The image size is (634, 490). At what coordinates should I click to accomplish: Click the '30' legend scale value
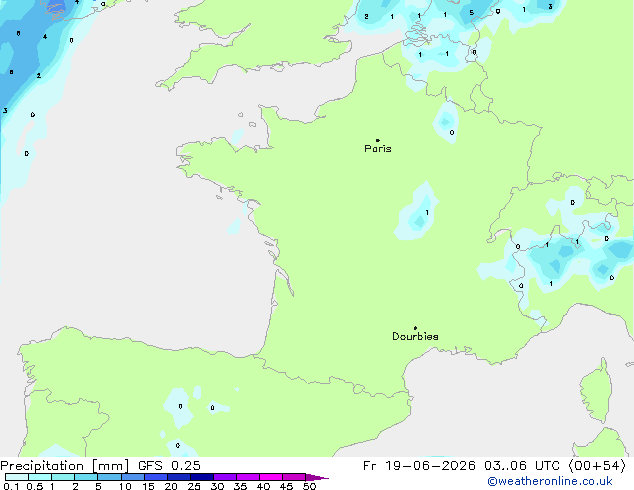point(217,486)
